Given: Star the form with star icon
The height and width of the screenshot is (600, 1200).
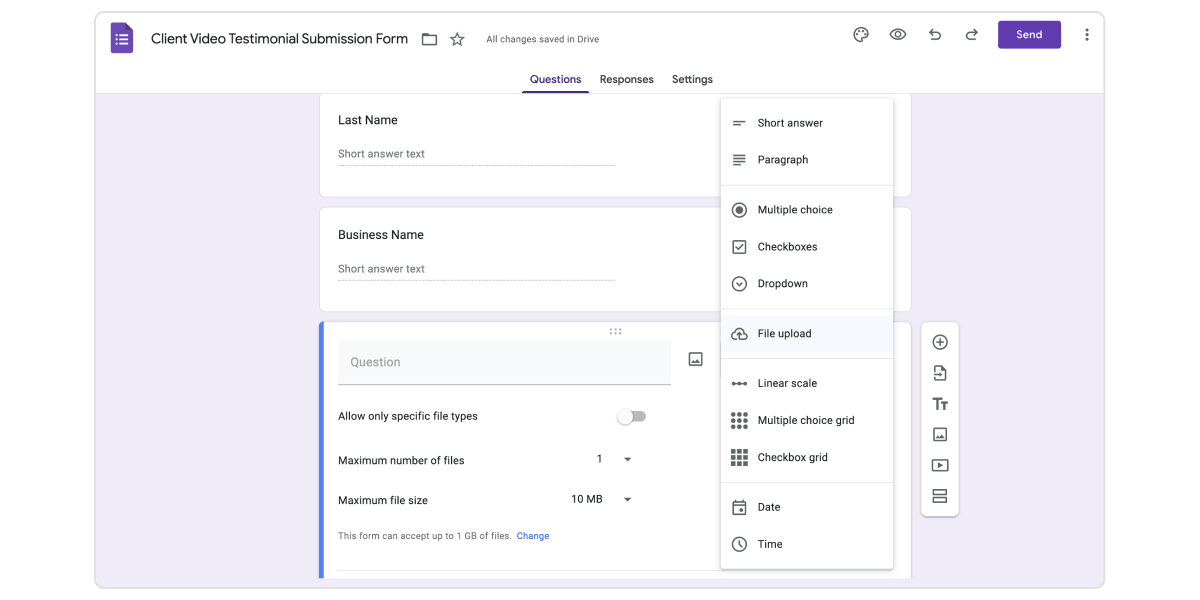Looking at the screenshot, I should (457, 39).
